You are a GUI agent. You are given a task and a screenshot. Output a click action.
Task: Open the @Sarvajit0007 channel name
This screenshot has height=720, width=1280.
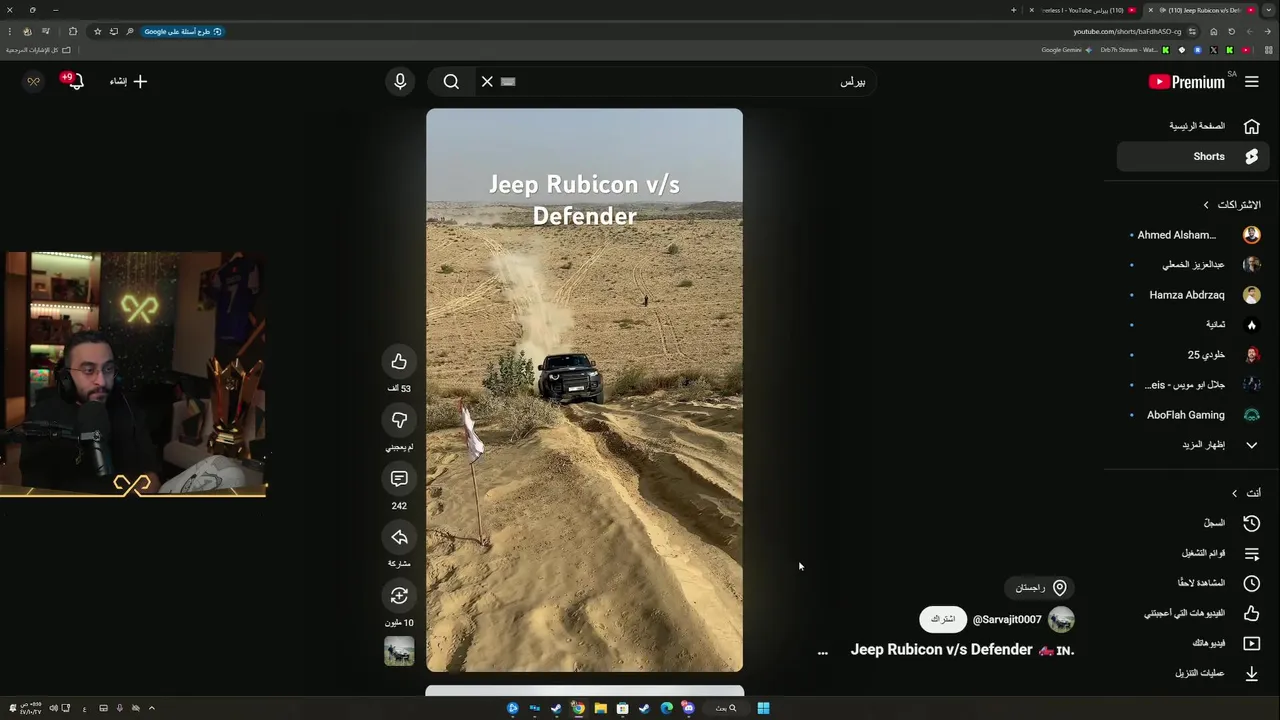[1007, 620]
